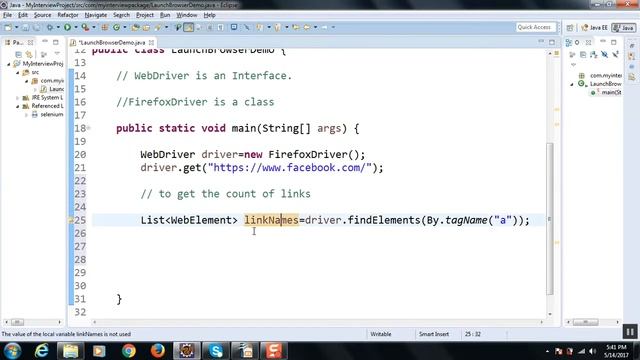Select the Launc Java file in Package Explorer
The height and width of the screenshot is (360, 640).
52,89
